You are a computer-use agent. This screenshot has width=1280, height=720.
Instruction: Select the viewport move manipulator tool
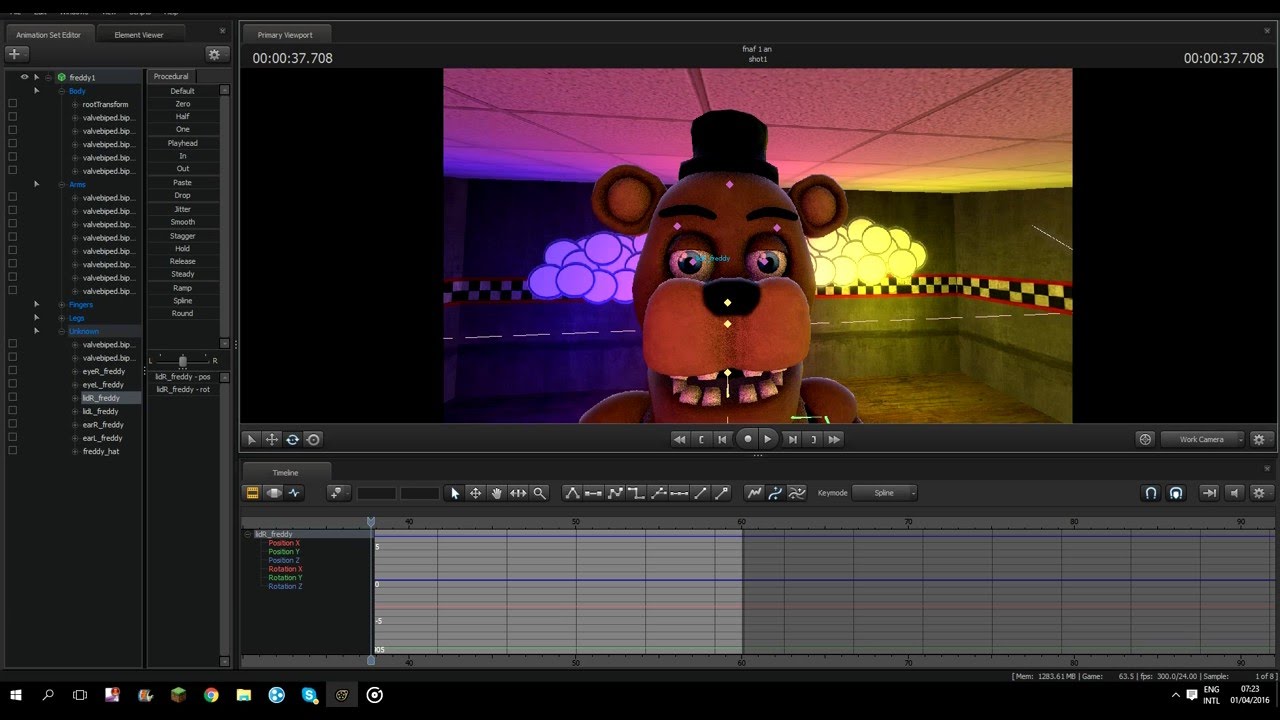click(x=272, y=439)
